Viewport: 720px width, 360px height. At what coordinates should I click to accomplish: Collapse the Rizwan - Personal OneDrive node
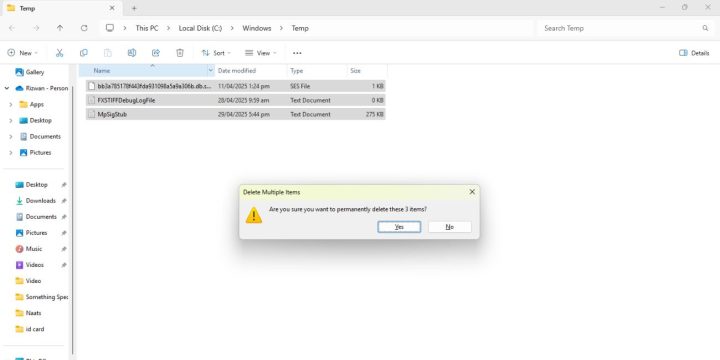coord(6,88)
